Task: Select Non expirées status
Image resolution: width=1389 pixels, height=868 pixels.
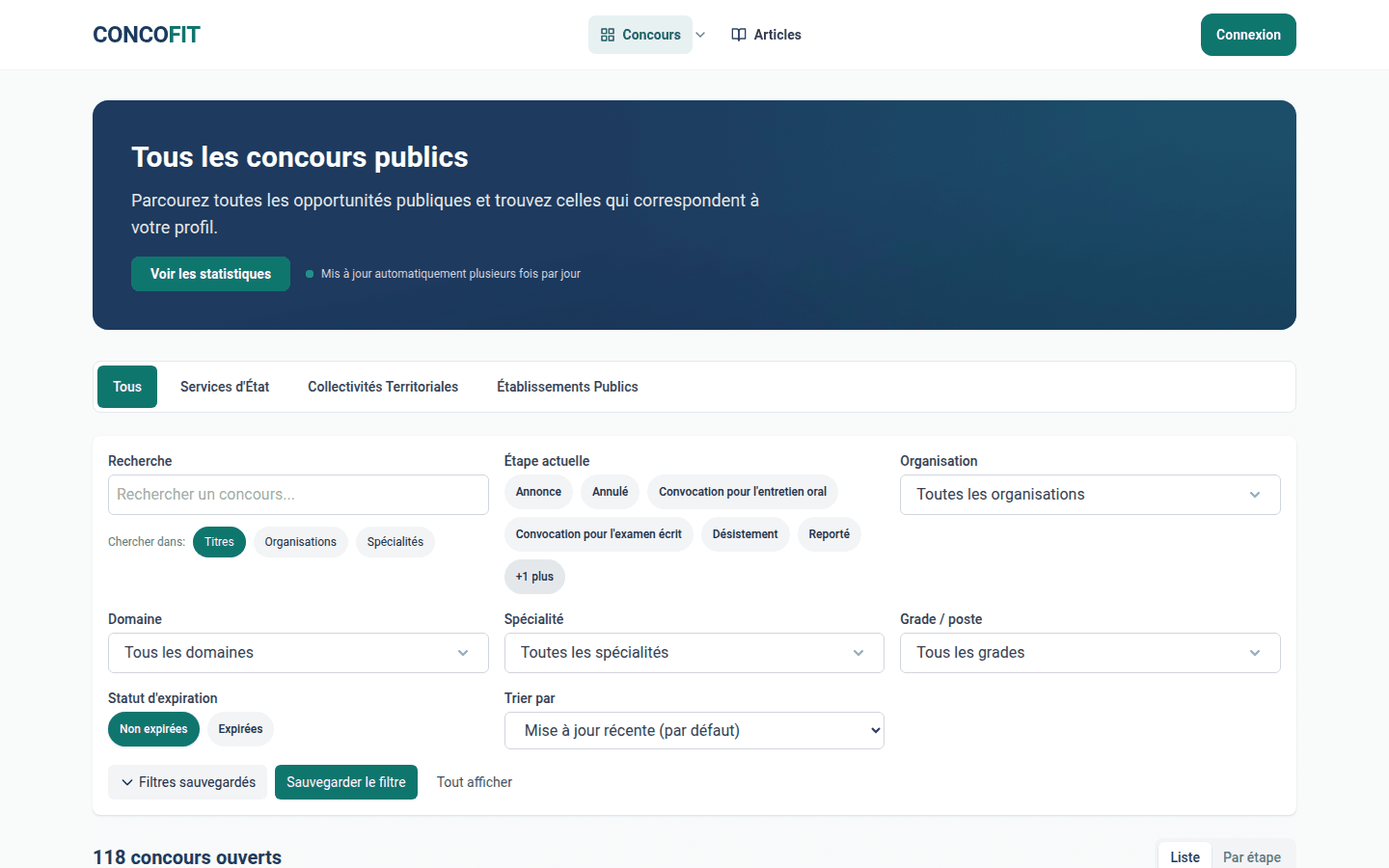Action: click(x=153, y=729)
